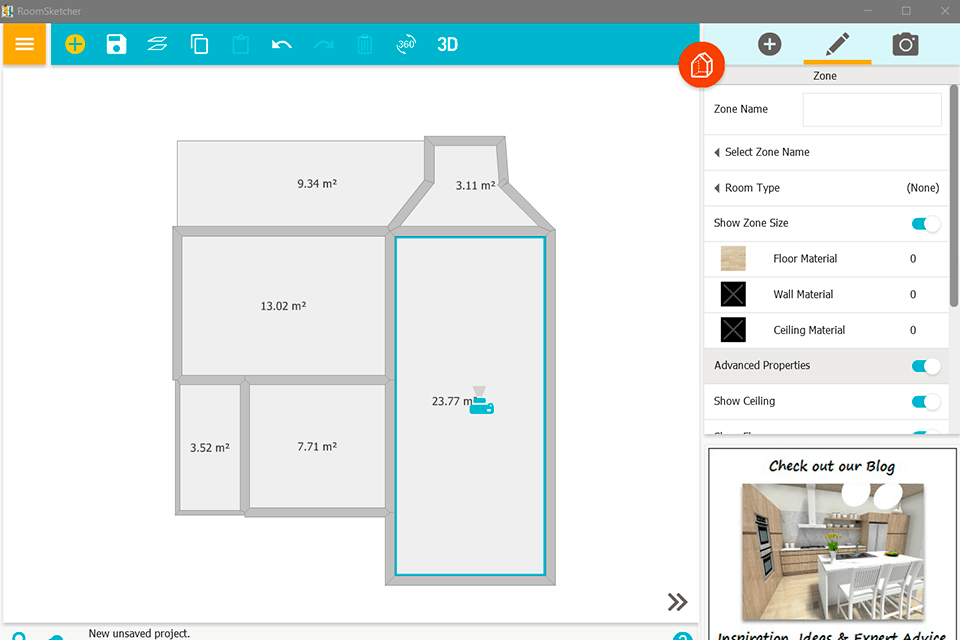Select the 7.71 m² room
The height and width of the screenshot is (640, 960).
[317, 446]
